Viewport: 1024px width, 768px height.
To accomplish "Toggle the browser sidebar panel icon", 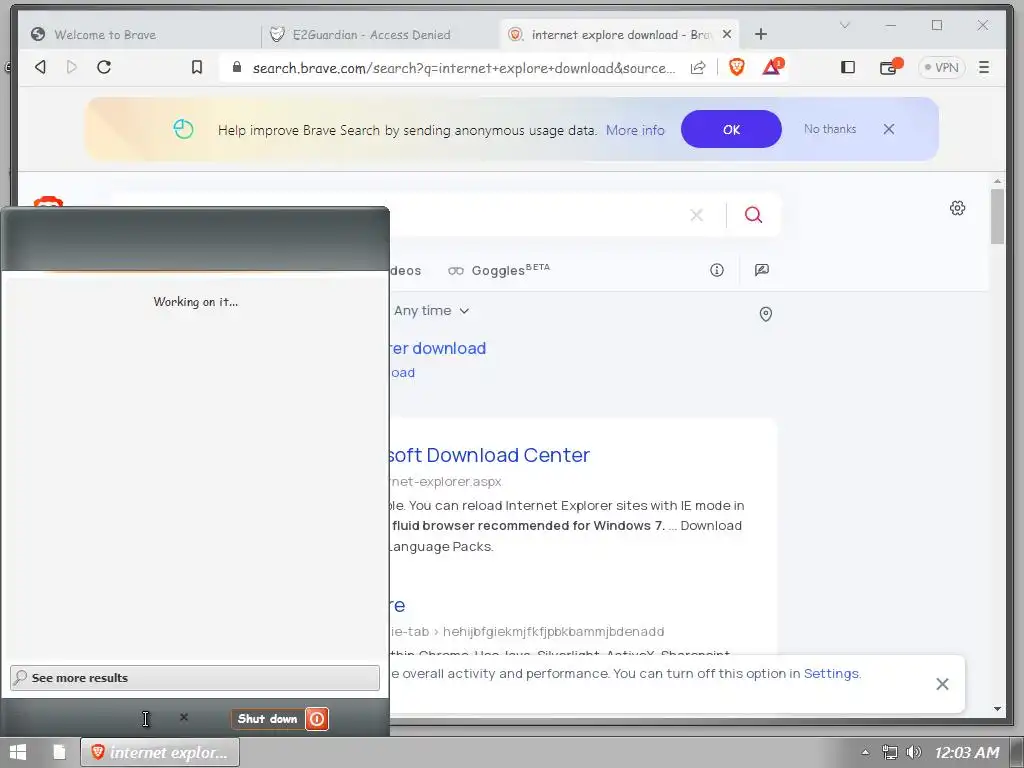I will (848, 67).
